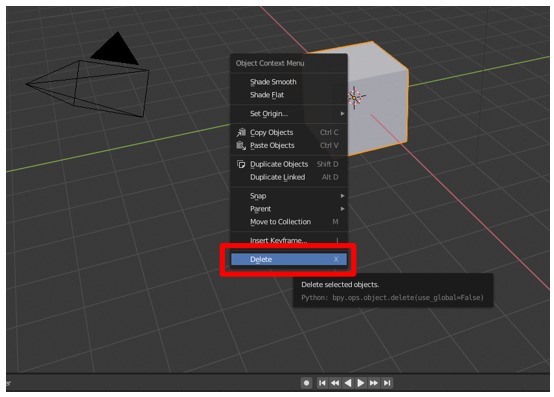
Task: Choose Shade Smooth in the context menu
Action: [289, 82]
